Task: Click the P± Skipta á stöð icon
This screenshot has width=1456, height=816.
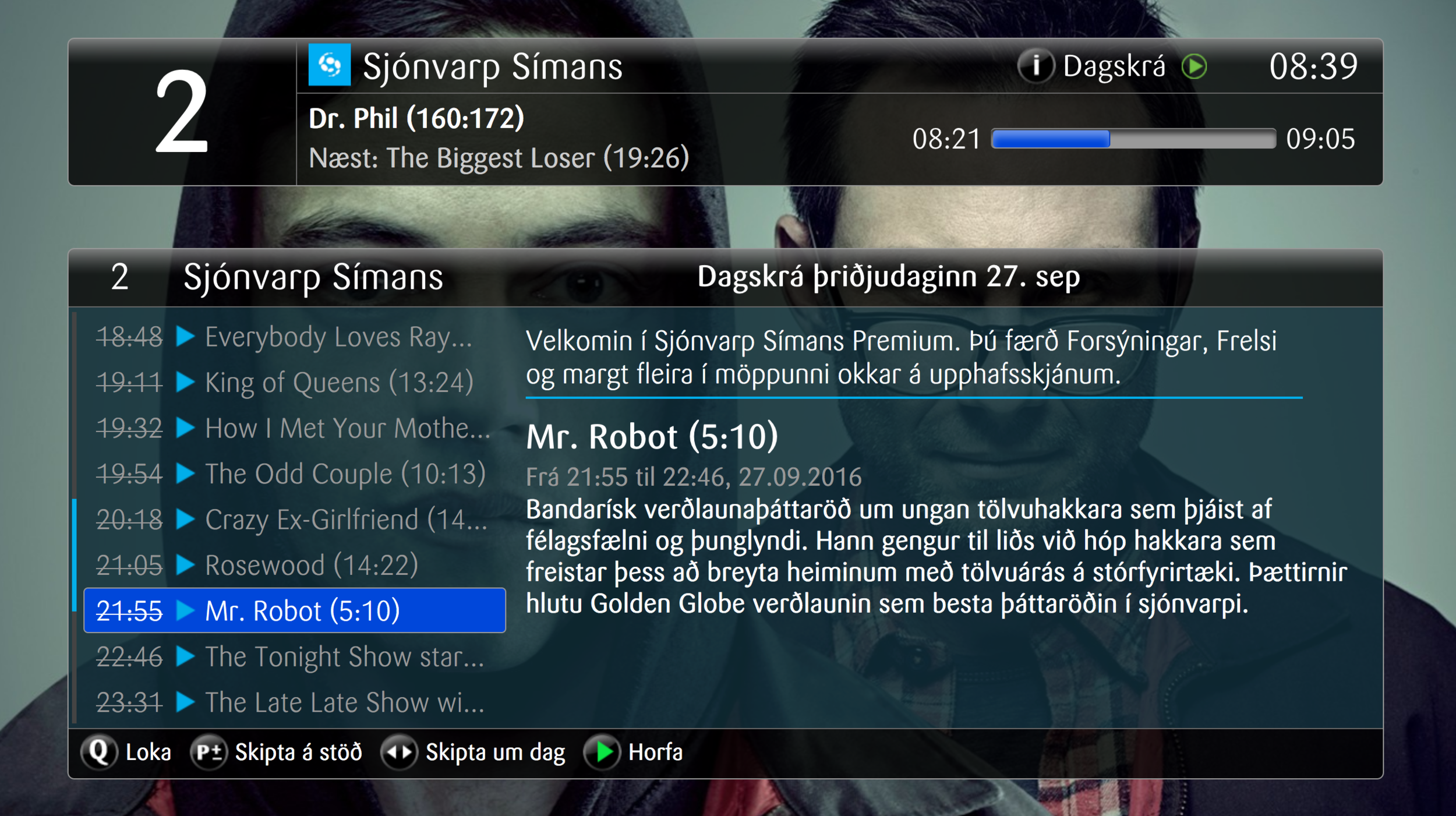Action: 208,752
